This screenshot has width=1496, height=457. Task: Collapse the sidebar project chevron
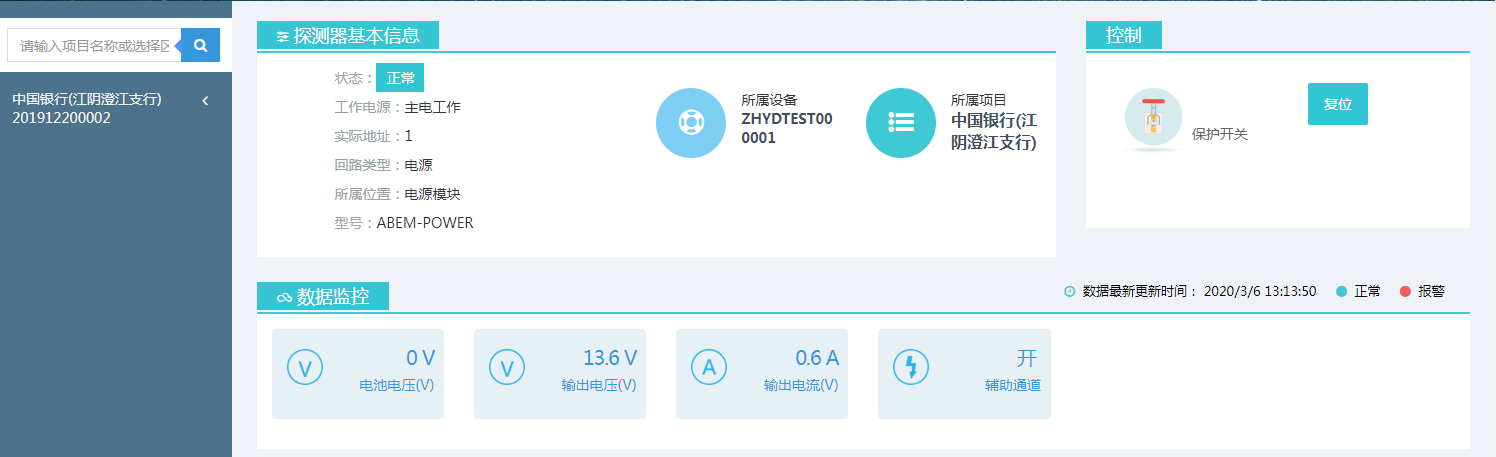click(x=205, y=101)
